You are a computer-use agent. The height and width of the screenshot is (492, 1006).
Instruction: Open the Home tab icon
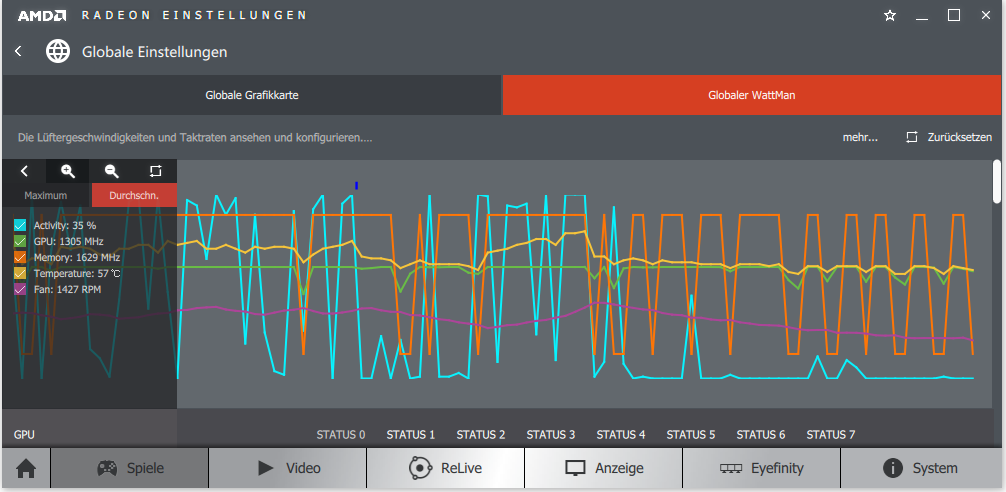26,468
